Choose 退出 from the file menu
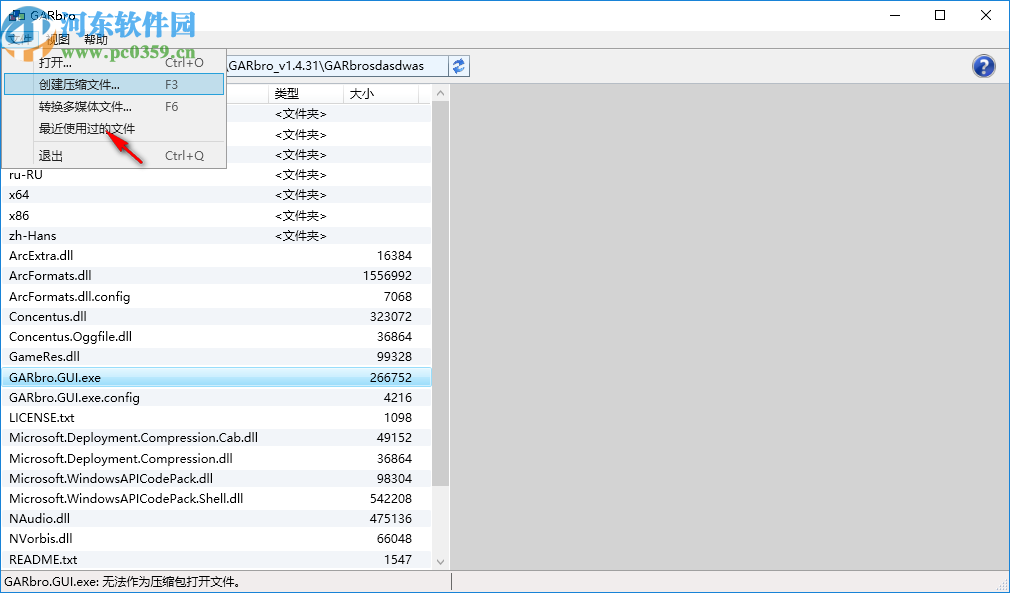 [x=114, y=155]
